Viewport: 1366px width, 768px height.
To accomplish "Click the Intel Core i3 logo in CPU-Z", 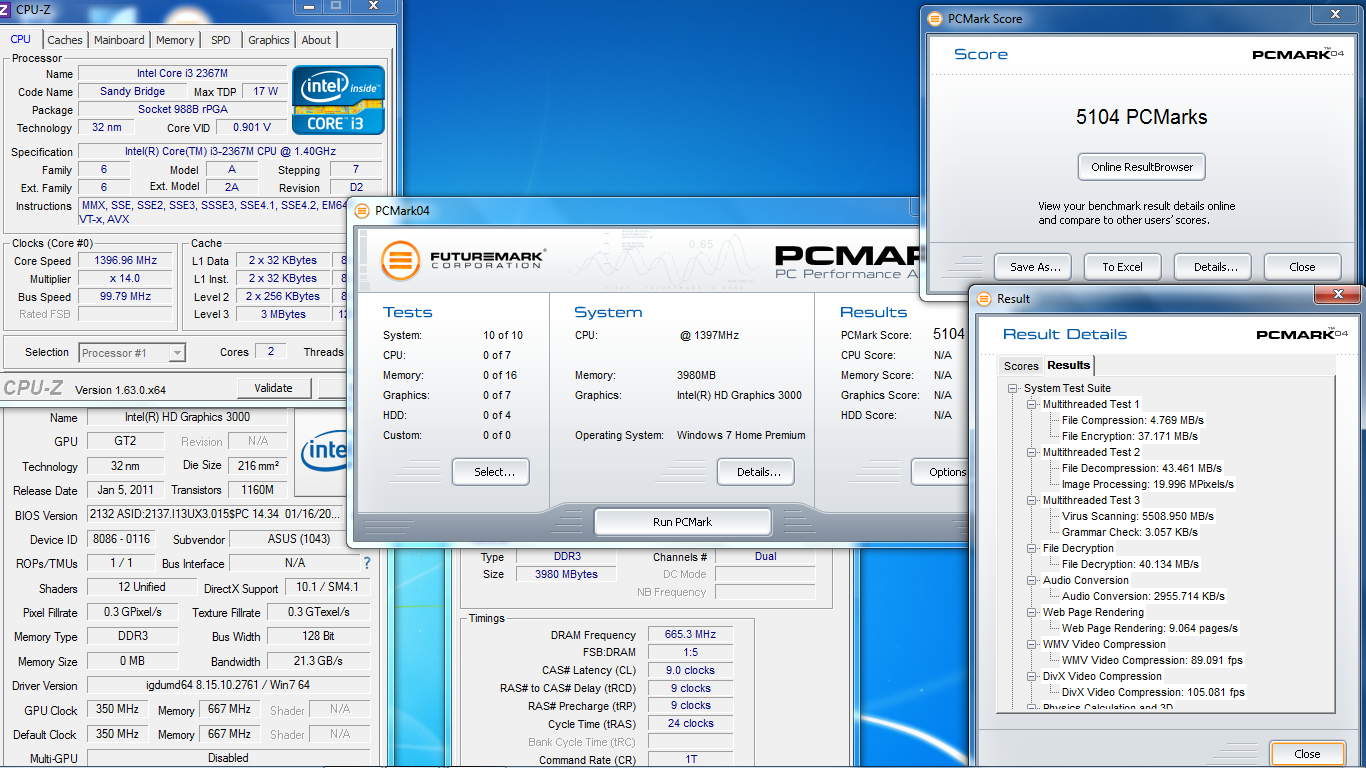I will pyautogui.click(x=338, y=100).
